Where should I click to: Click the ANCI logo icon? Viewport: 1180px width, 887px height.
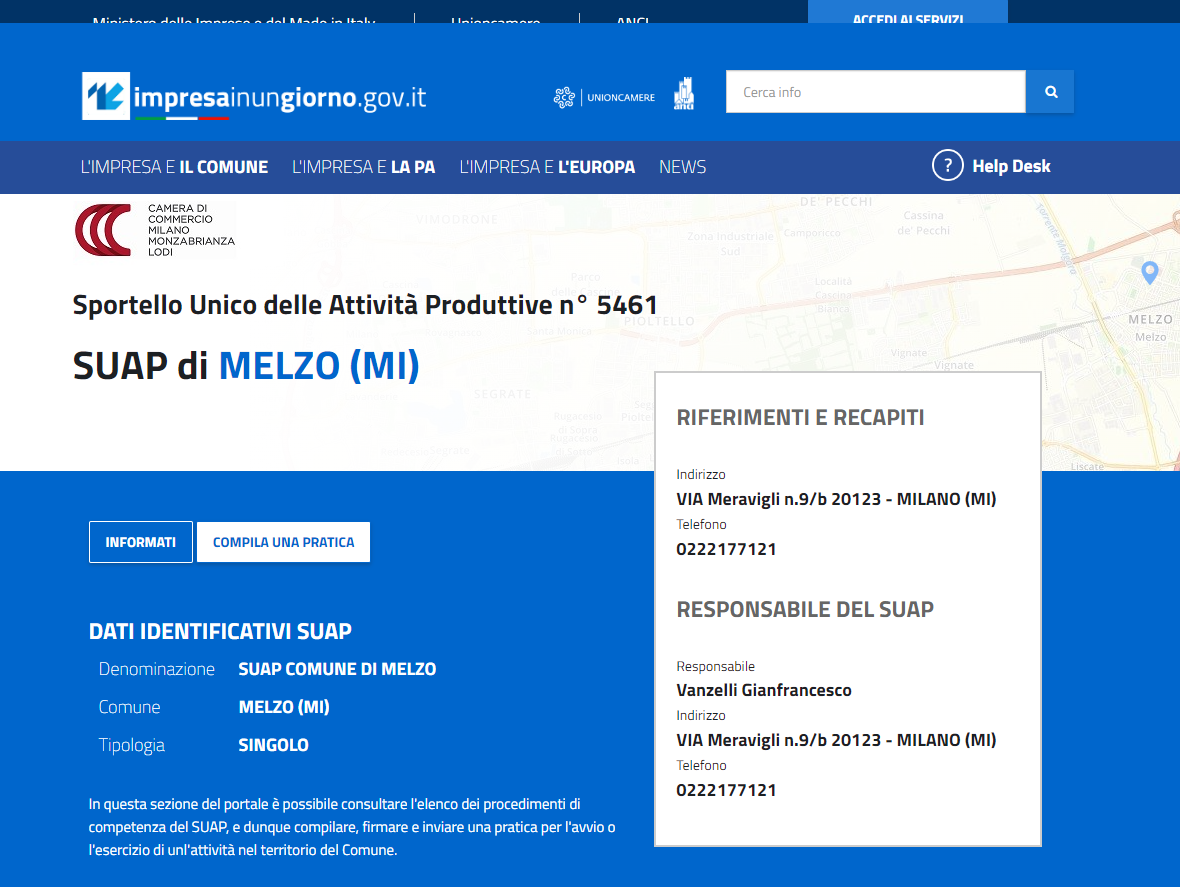coord(683,94)
